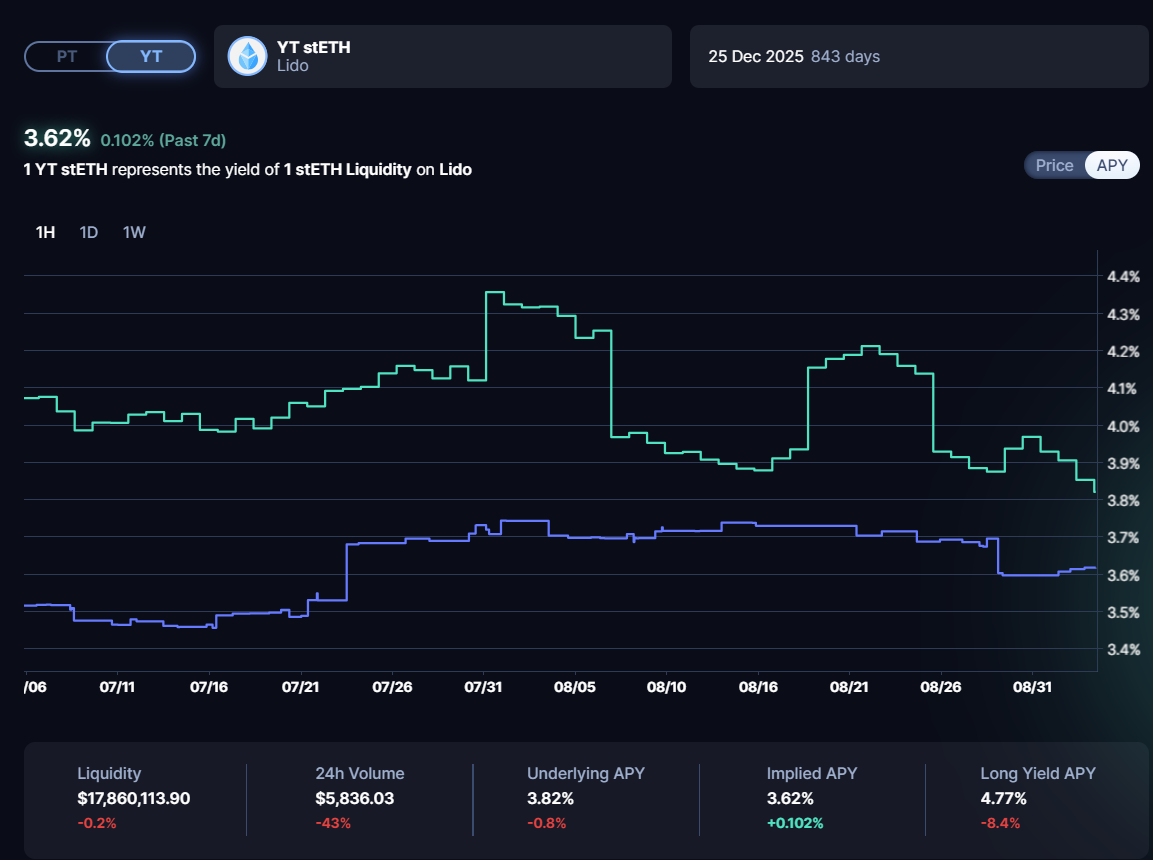
Task: Click the 07/31 date axis label
Action: click(x=483, y=687)
